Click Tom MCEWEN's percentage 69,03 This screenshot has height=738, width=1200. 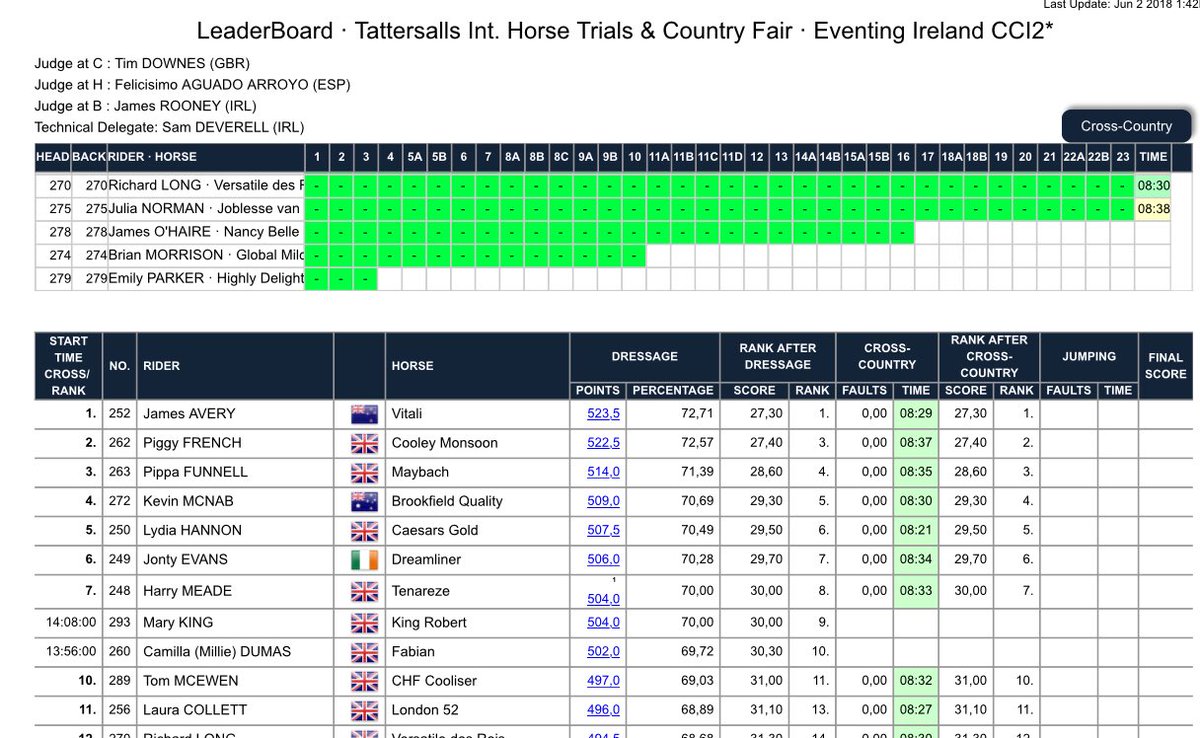(697, 680)
